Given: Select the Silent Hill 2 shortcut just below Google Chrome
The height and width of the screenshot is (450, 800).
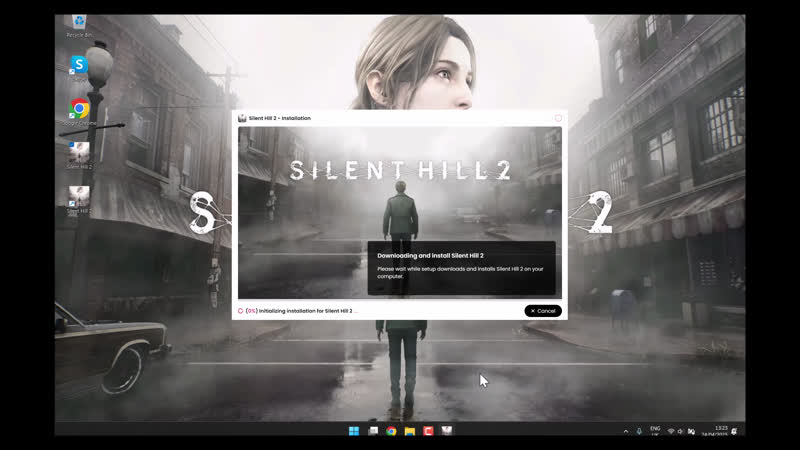Looking at the screenshot, I should click(x=79, y=156).
